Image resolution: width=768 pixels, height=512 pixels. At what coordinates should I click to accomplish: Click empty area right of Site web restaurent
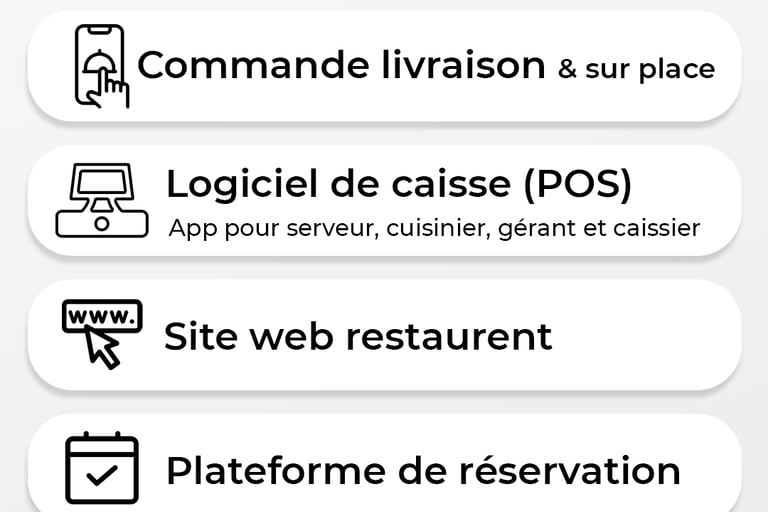pyautogui.click(x=647, y=335)
